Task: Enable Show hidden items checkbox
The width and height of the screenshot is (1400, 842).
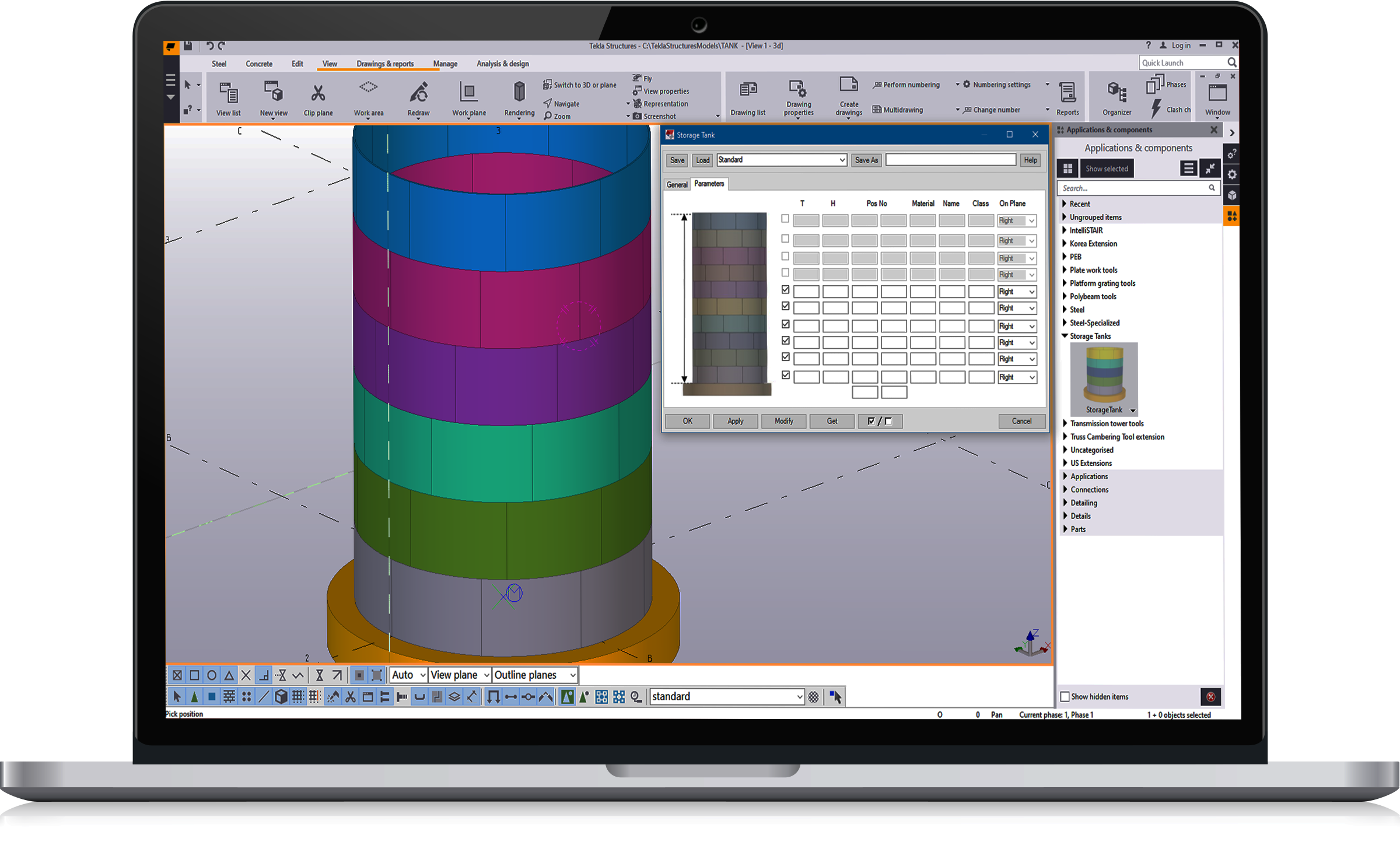Action: point(1065,697)
